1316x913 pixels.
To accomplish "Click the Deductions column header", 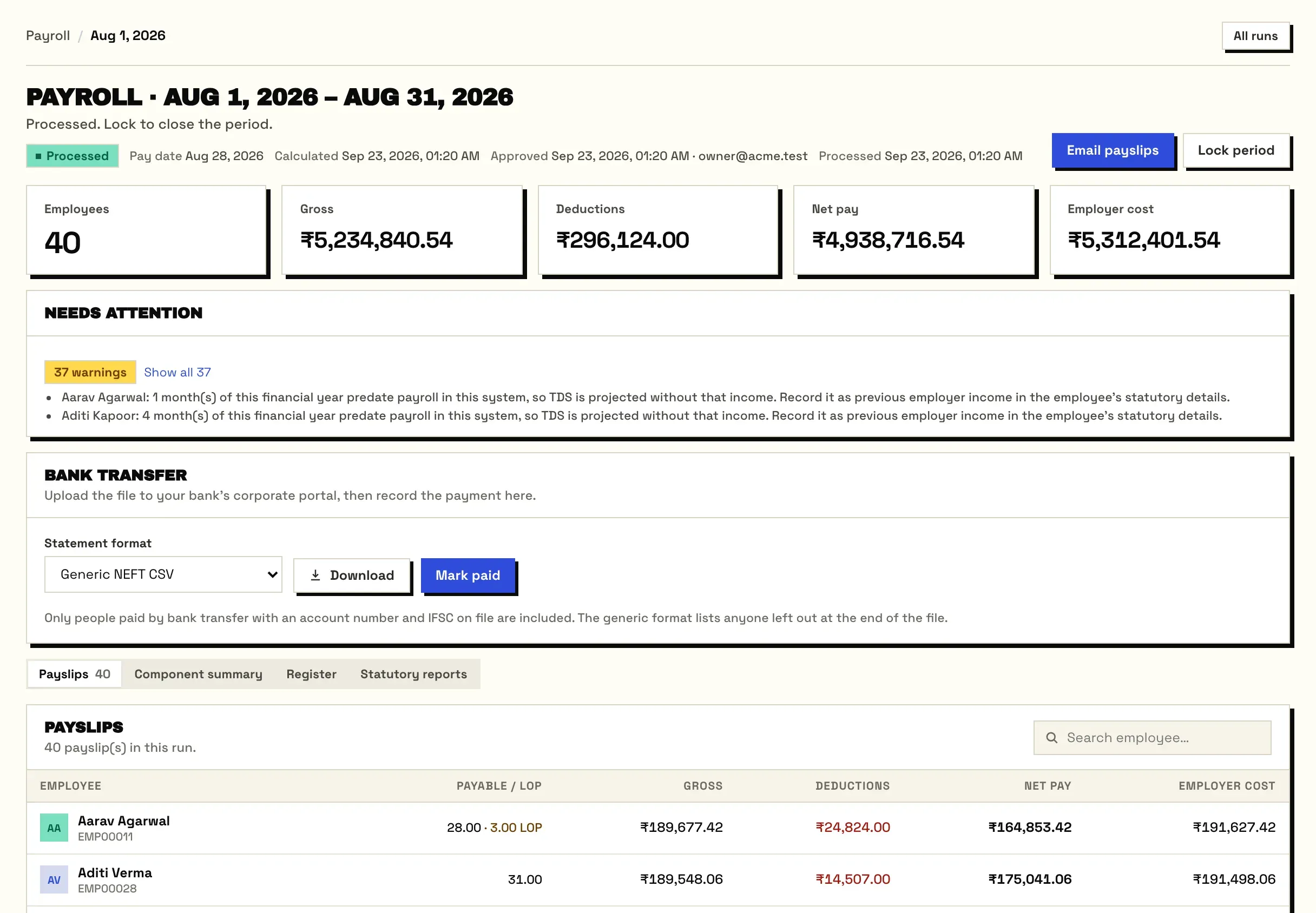I will (x=853, y=786).
